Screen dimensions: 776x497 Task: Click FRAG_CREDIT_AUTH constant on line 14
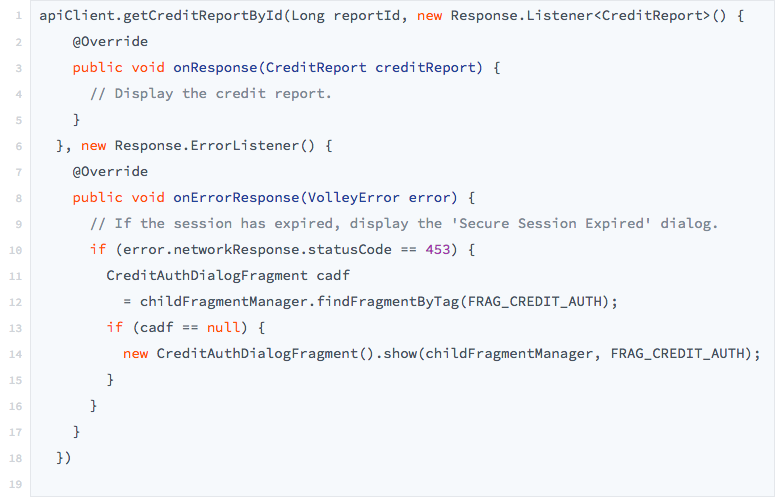pos(678,353)
